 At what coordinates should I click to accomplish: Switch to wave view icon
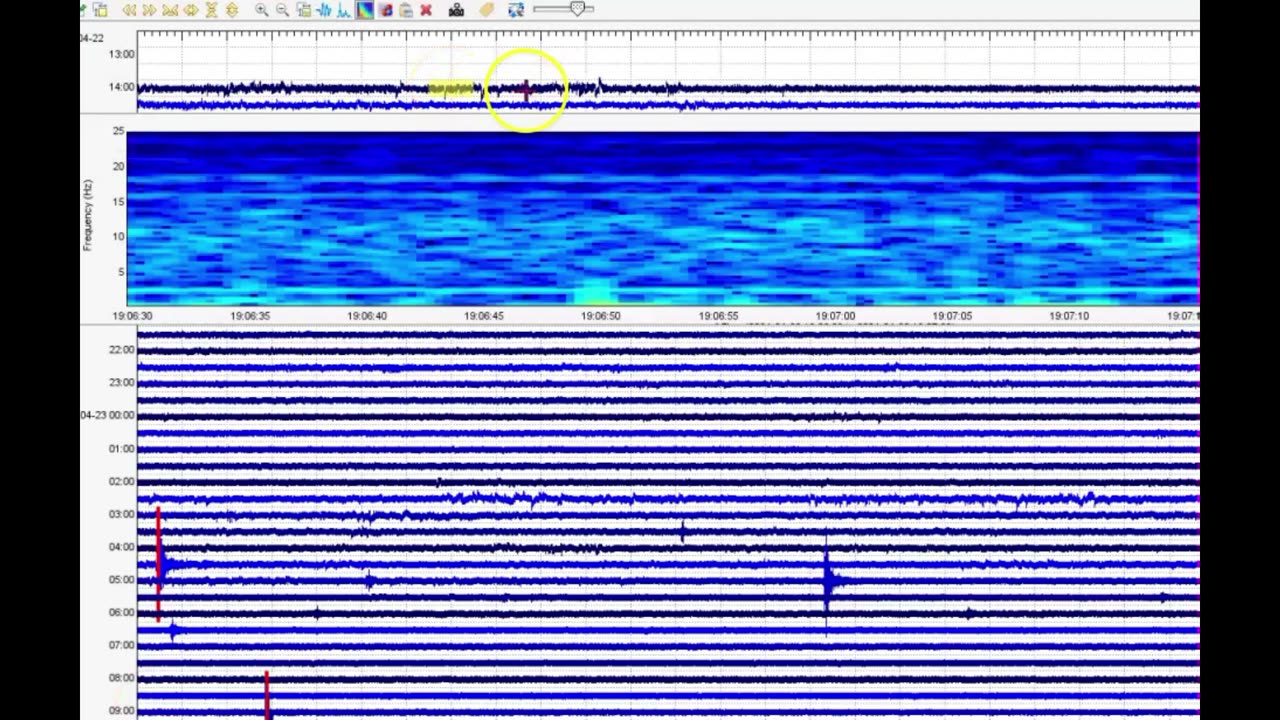pyautogui.click(x=324, y=10)
